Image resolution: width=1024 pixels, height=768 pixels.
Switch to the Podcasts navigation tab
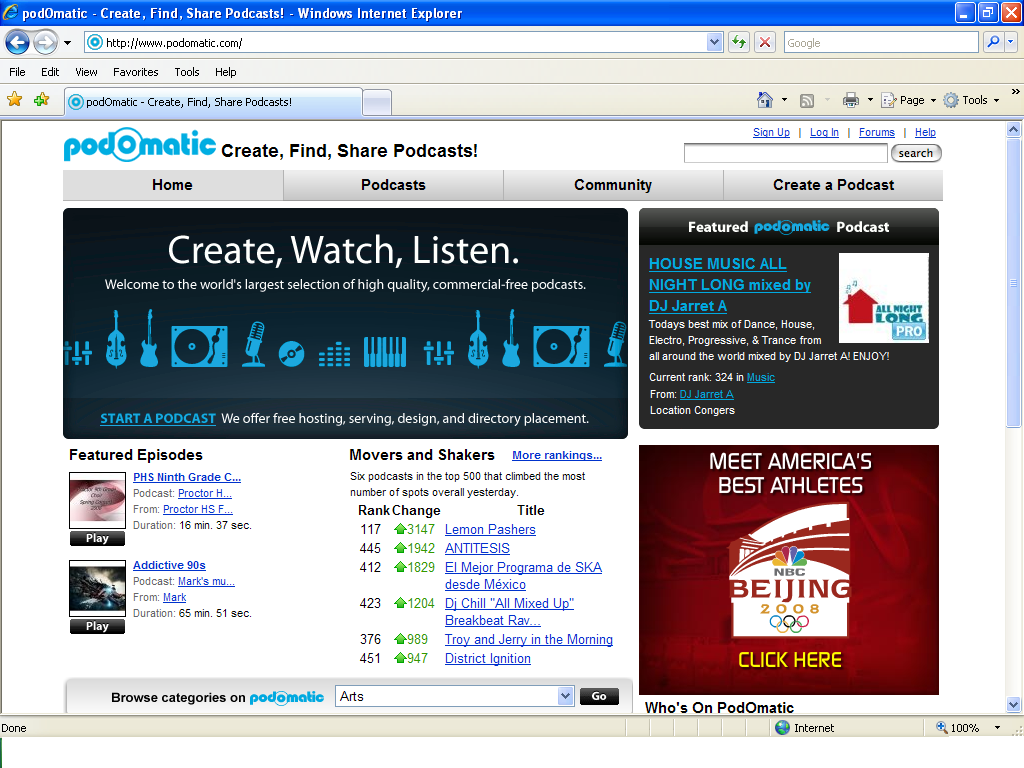click(x=393, y=185)
